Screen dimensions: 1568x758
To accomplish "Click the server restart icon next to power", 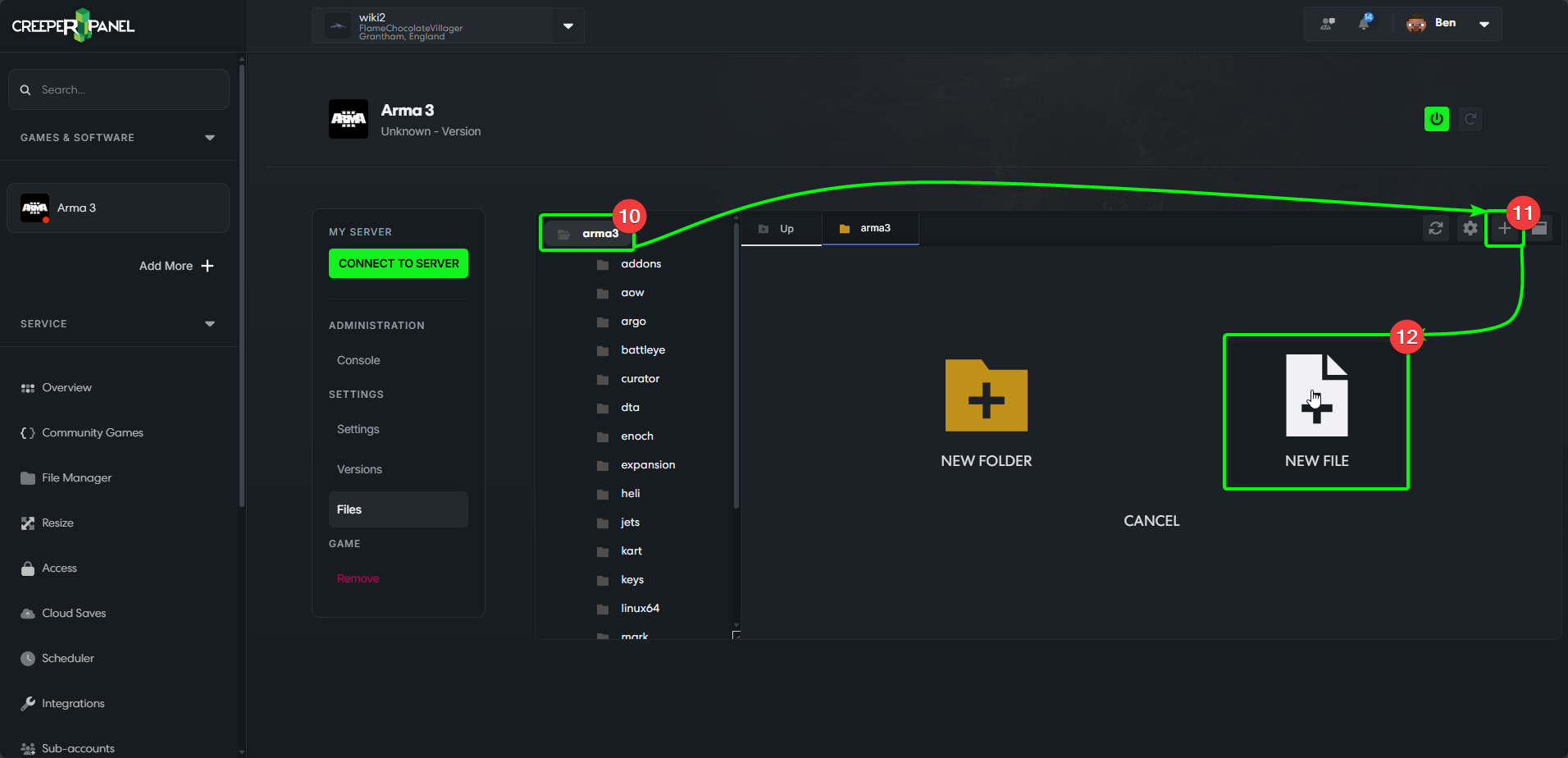I will pos(1470,118).
